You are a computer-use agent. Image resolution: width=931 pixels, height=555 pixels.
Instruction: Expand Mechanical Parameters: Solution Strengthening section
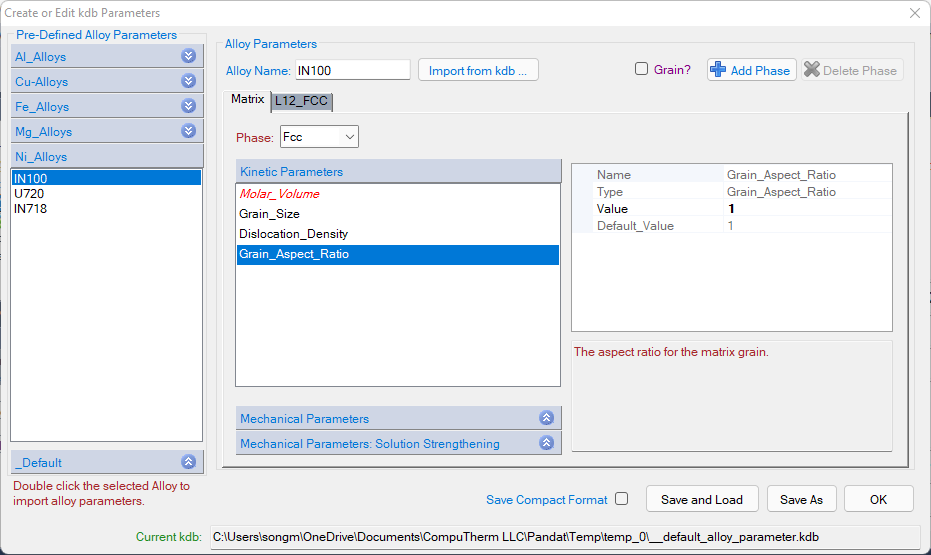(546, 443)
